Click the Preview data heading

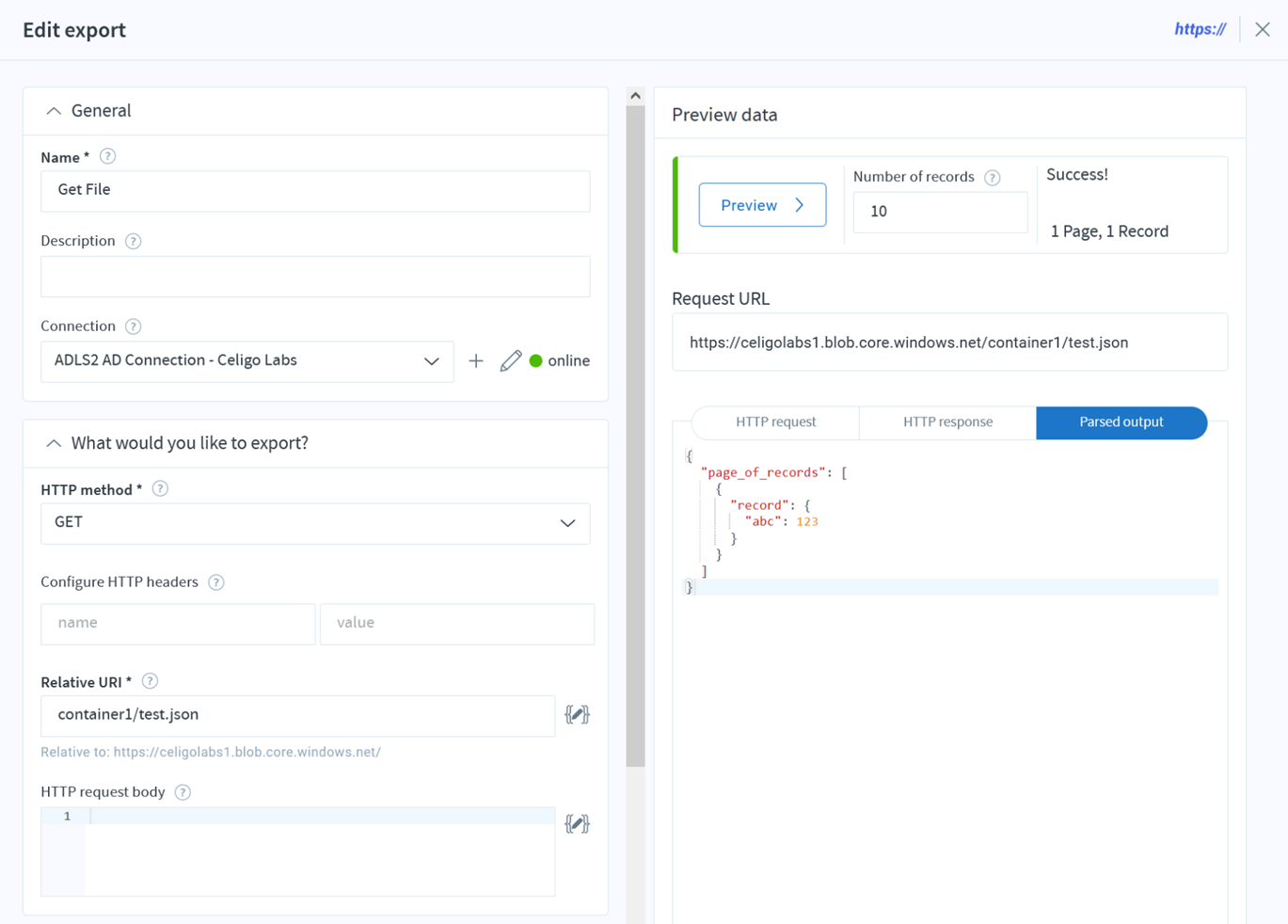[x=724, y=115]
